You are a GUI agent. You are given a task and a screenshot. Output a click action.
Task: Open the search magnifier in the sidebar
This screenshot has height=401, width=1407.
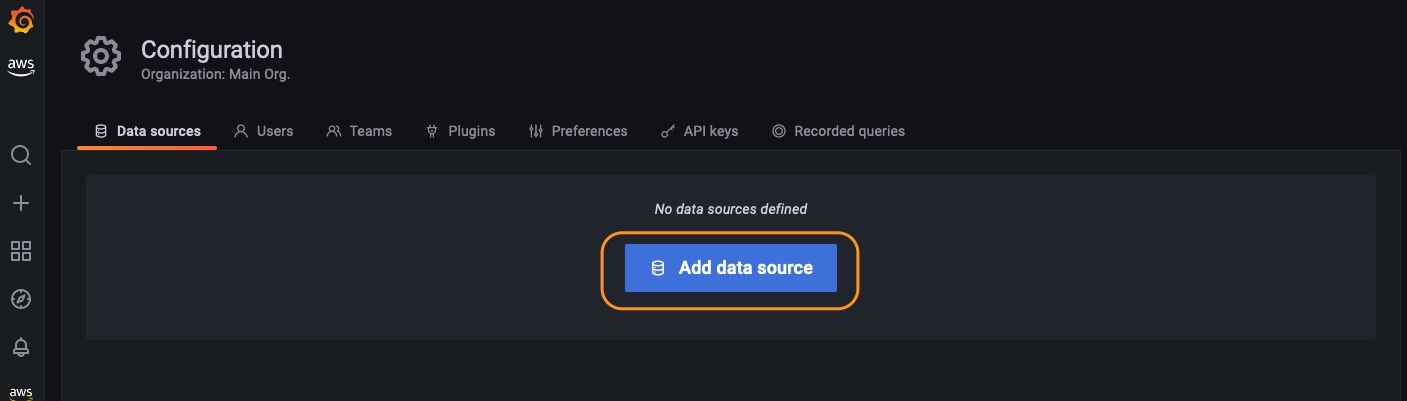click(21, 155)
